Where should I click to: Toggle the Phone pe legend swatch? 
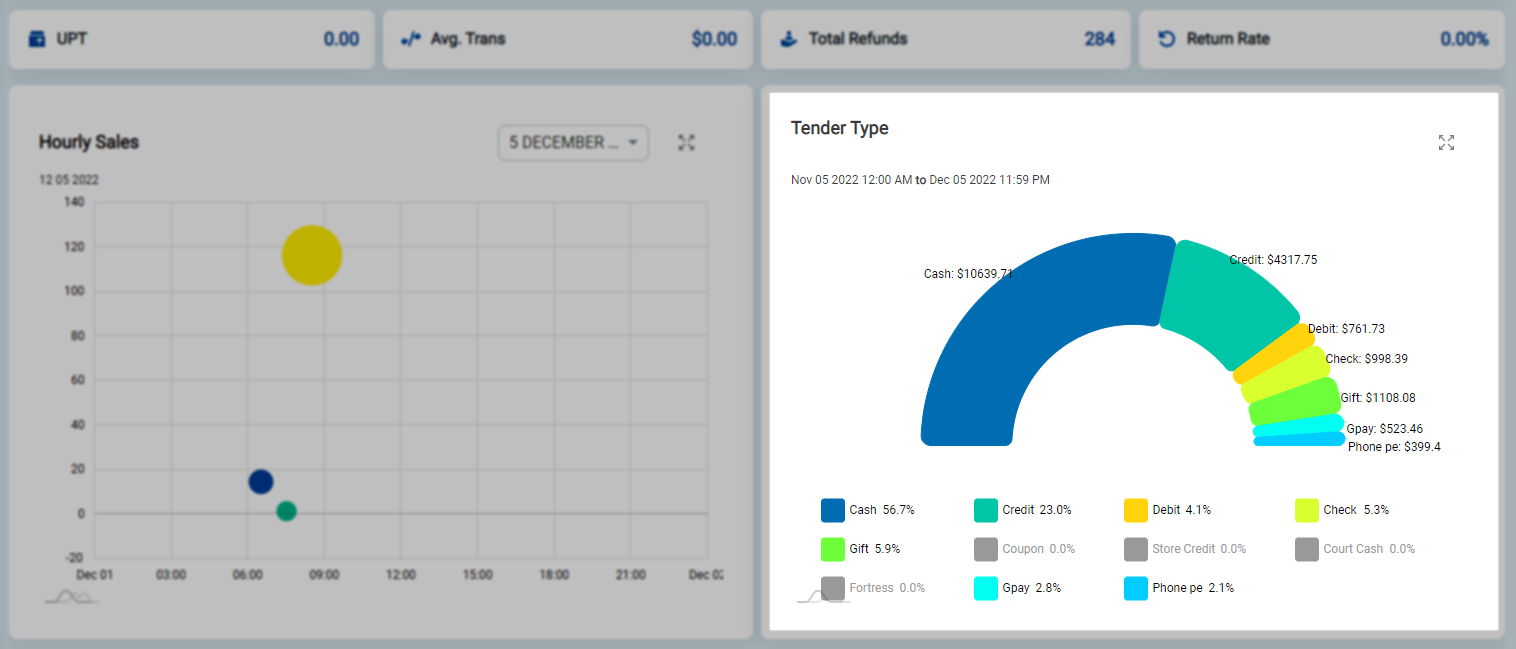1136,588
